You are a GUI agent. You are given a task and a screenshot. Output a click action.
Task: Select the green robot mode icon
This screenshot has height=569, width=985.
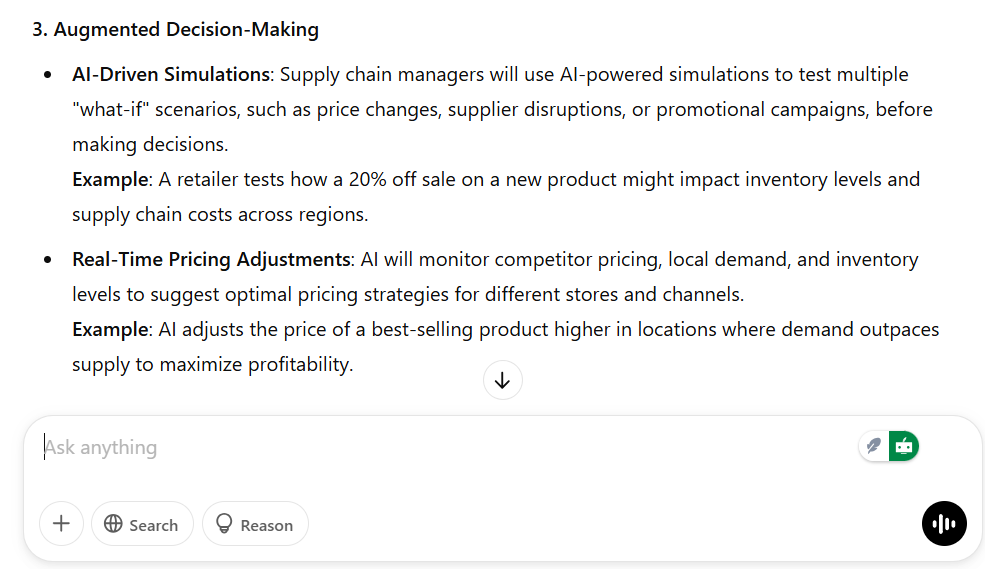(904, 447)
